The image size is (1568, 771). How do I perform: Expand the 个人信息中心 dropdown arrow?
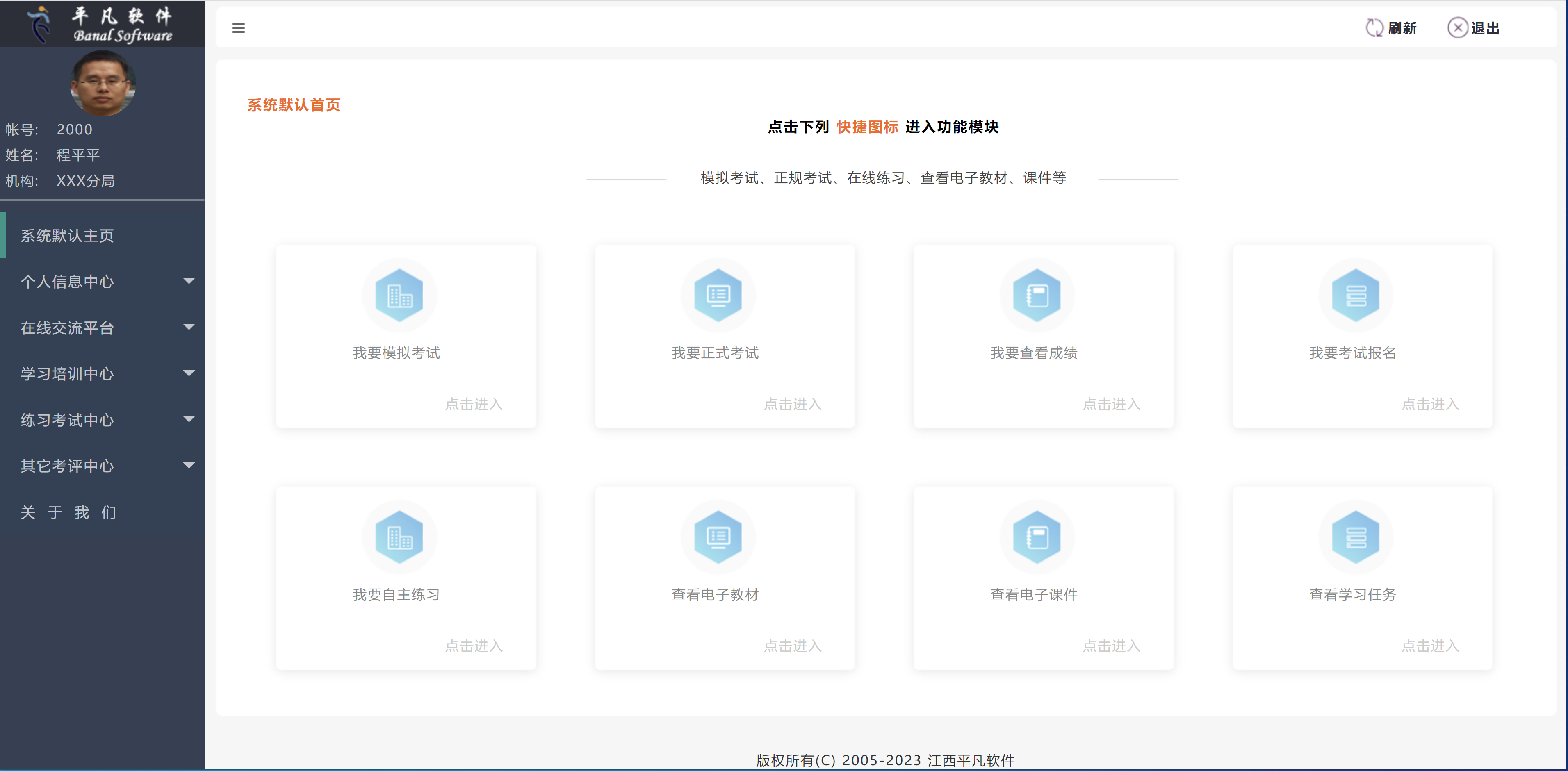[x=189, y=281]
